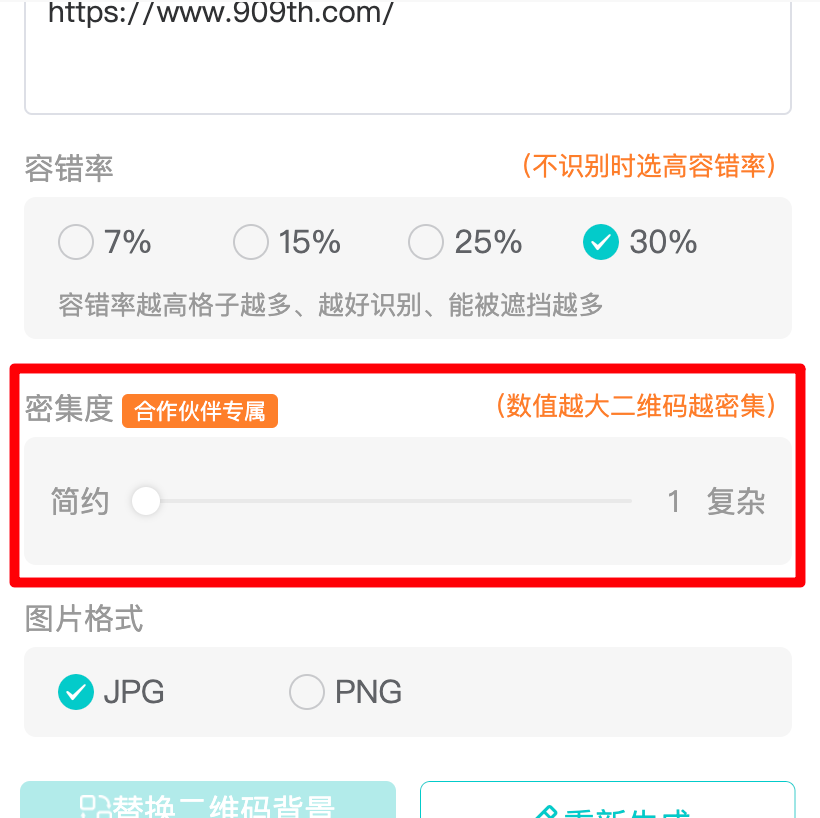
Task: Click the 复杂 label at the slider end
Action: point(736,501)
